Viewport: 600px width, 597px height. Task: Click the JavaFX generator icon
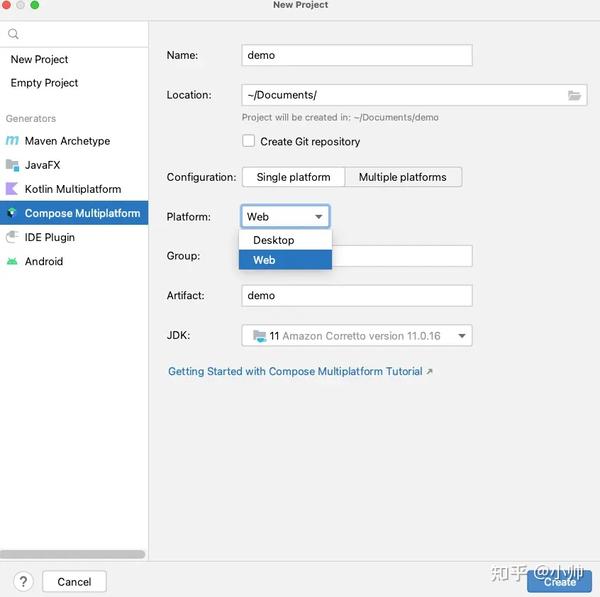pyautogui.click(x=12, y=165)
